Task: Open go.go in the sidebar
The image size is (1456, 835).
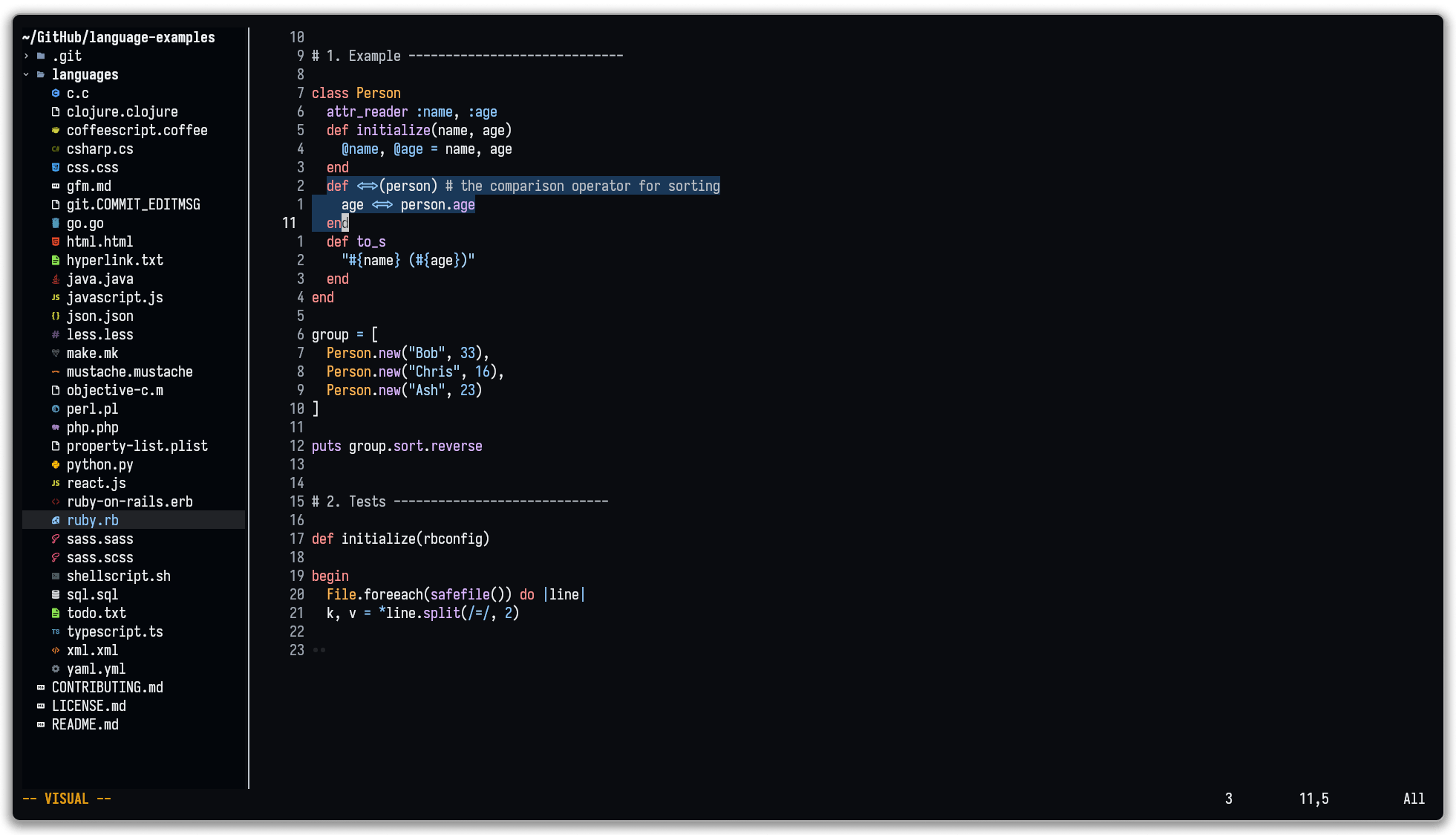Action: [85, 224]
